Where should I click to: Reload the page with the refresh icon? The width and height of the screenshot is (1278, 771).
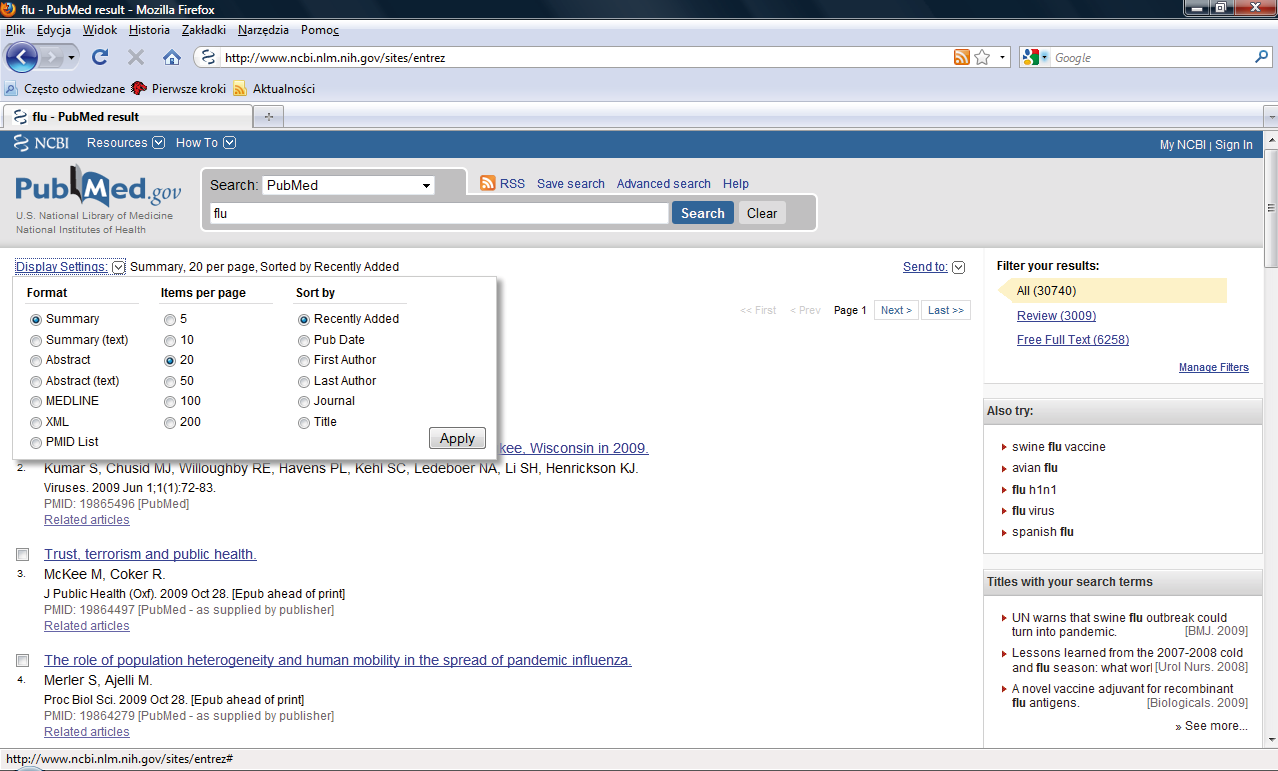click(x=100, y=58)
